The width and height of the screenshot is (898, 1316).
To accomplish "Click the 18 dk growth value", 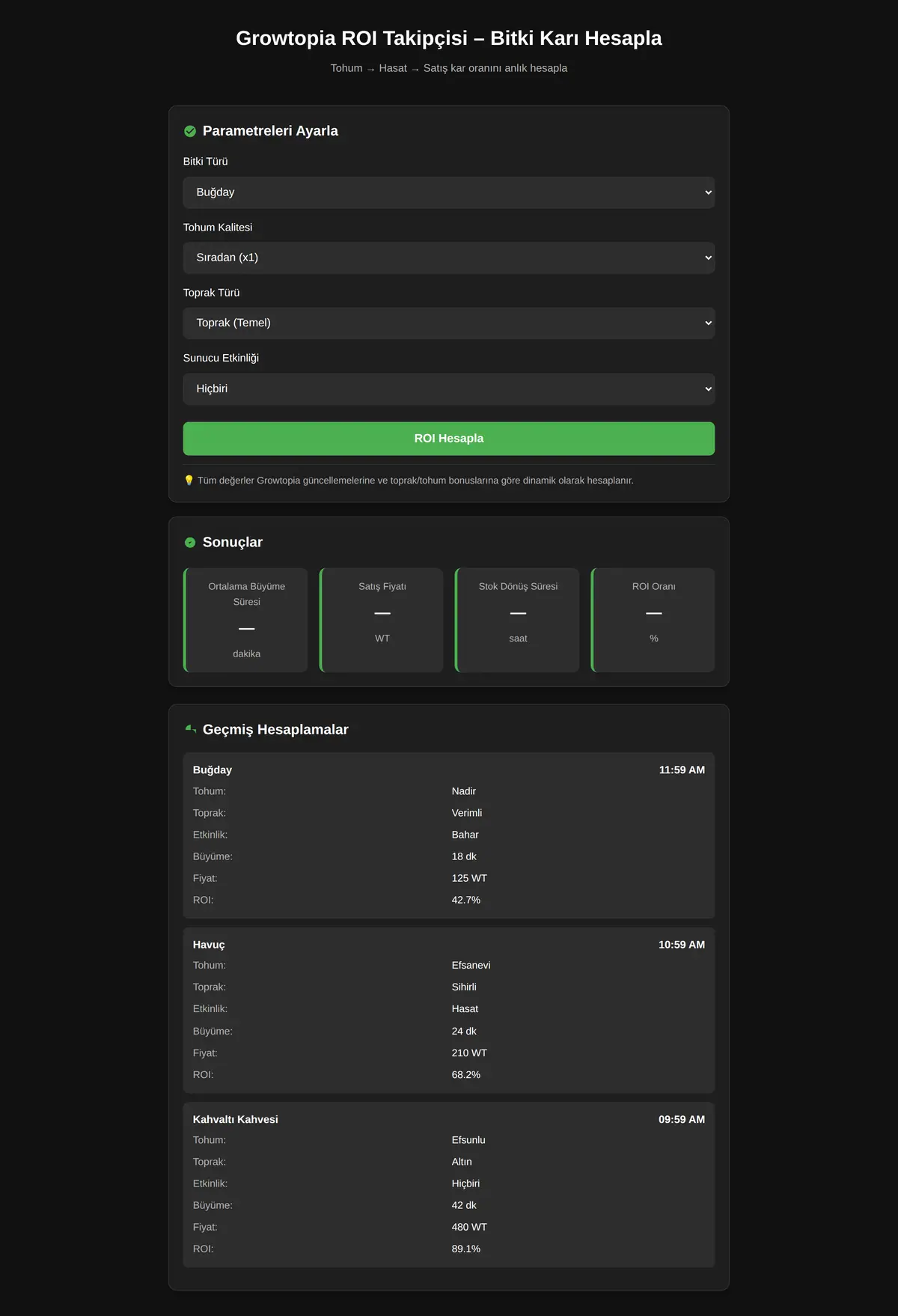I will coord(464,856).
